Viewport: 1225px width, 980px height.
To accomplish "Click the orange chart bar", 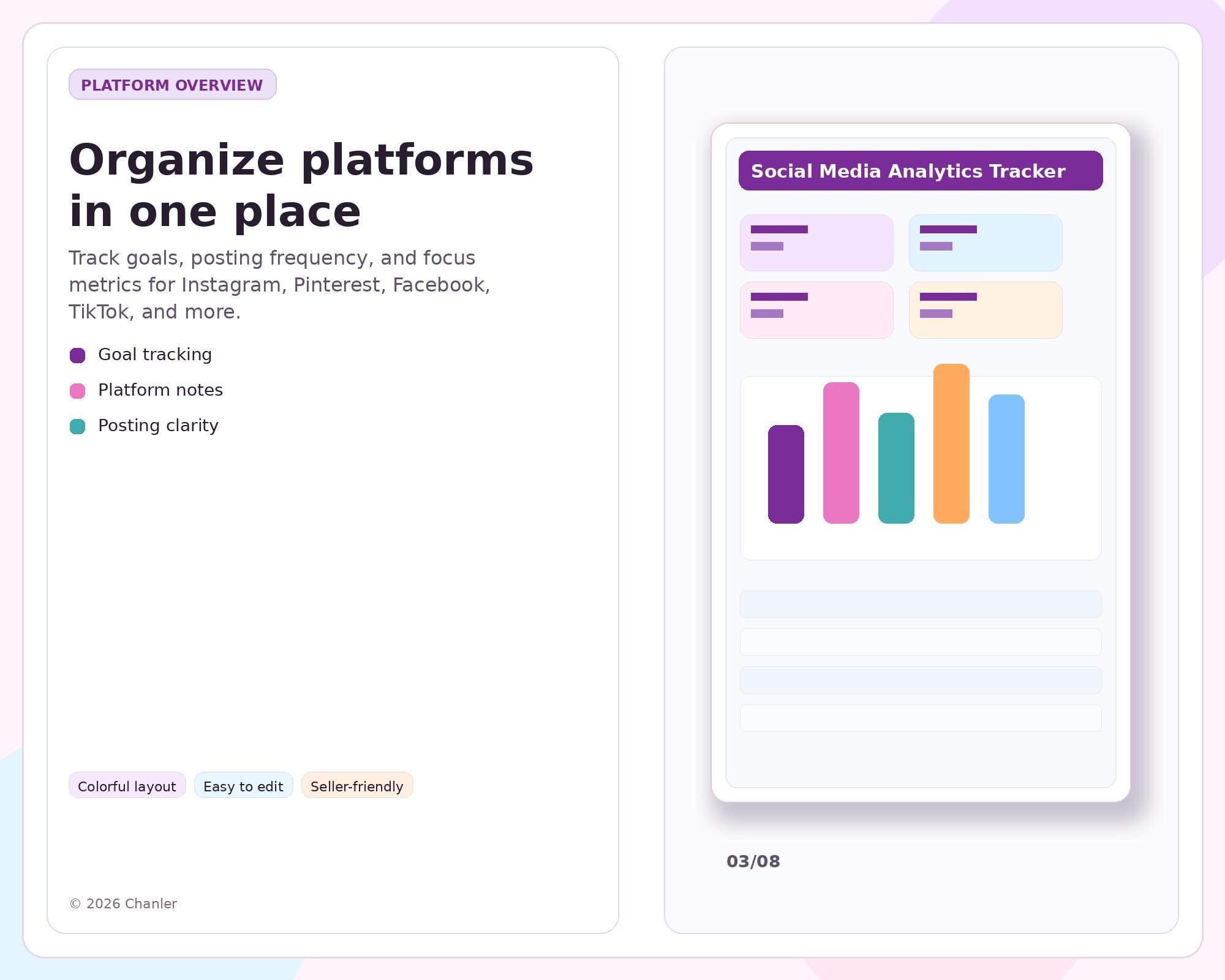I will 951,443.
